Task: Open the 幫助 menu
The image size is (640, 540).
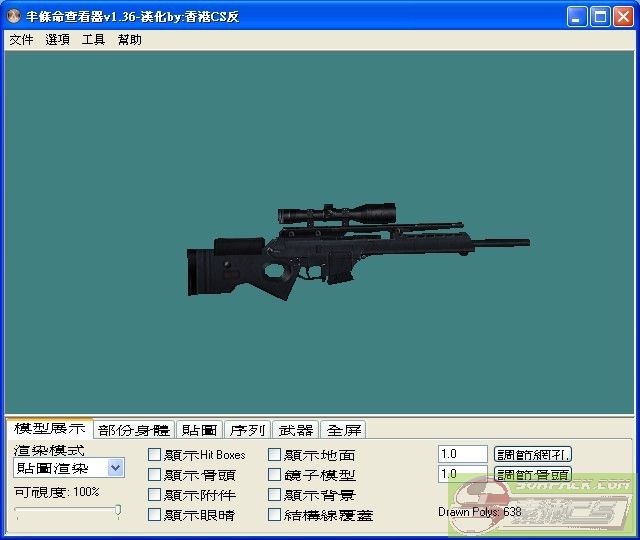Action: pos(129,40)
